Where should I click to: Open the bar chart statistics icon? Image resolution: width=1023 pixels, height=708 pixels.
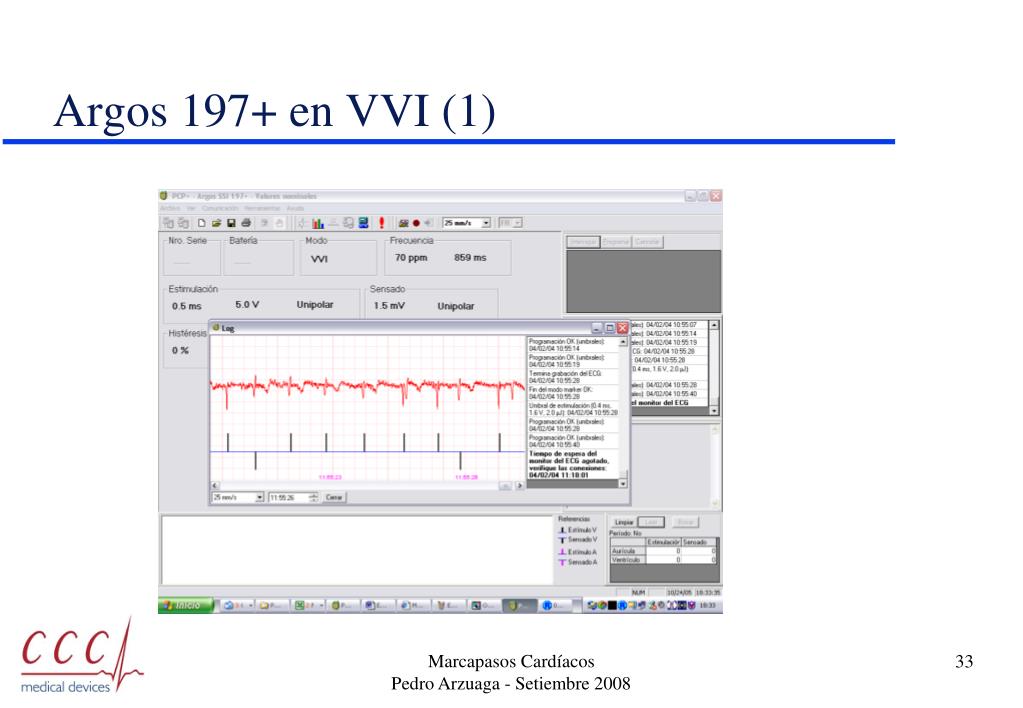point(318,223)
